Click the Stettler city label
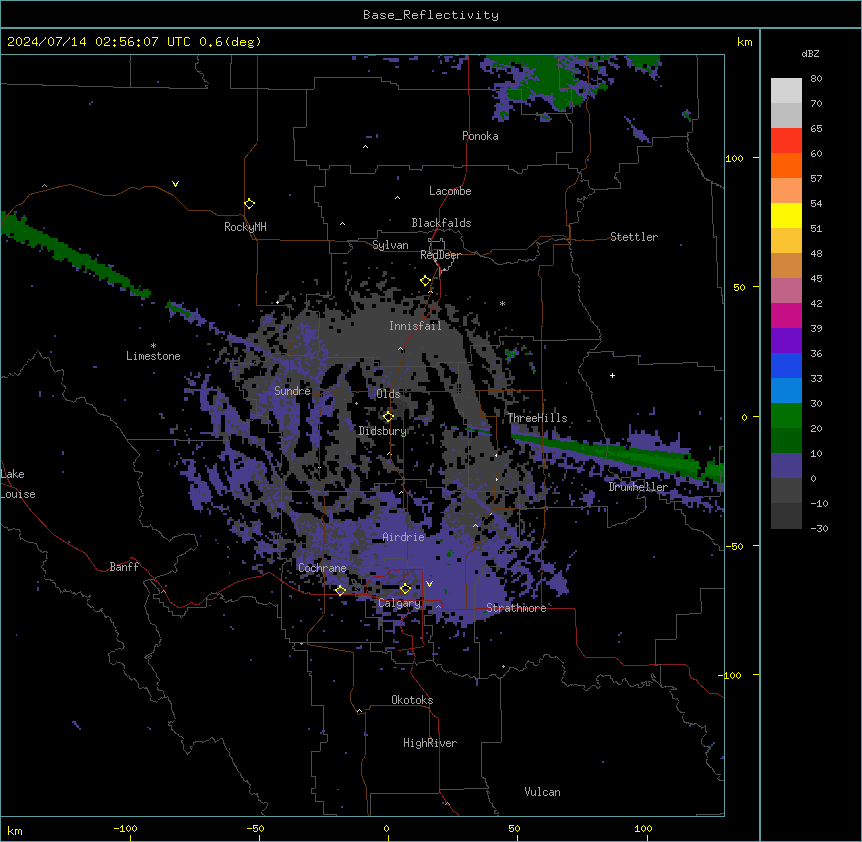The image size is (862, 842). pyautogui.click(x=633, y=237)
